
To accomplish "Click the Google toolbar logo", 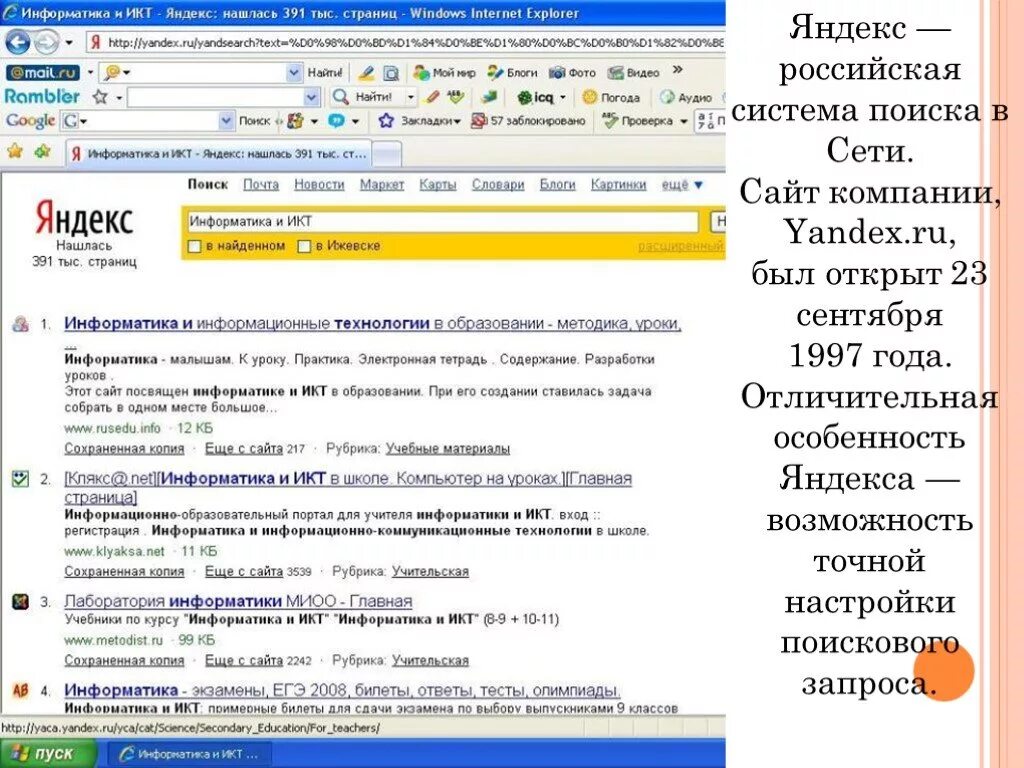I will point(30,121).
